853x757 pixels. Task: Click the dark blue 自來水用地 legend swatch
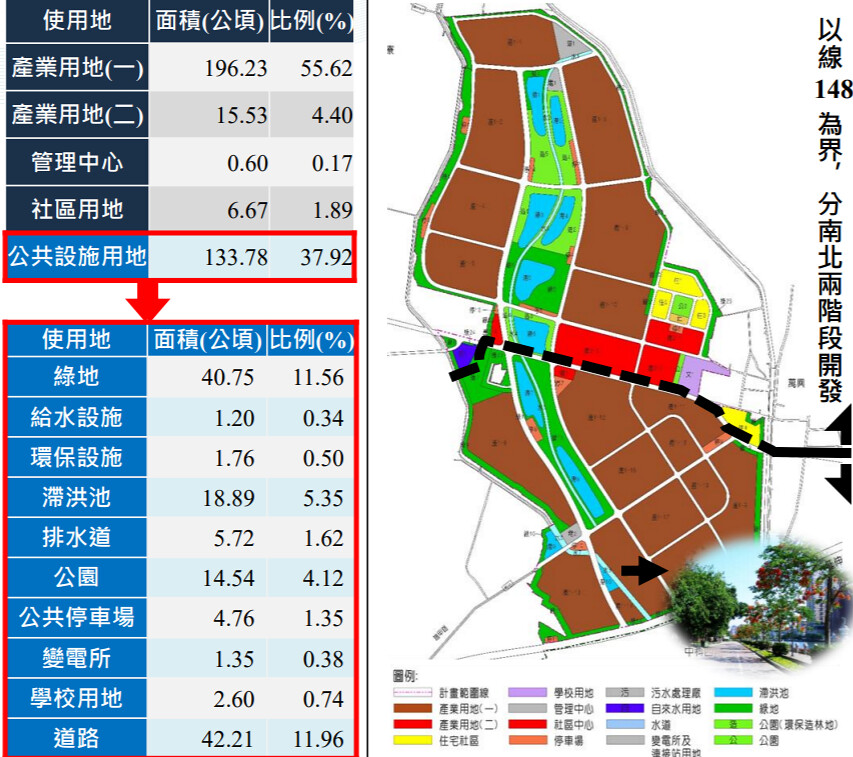[625, 708]
